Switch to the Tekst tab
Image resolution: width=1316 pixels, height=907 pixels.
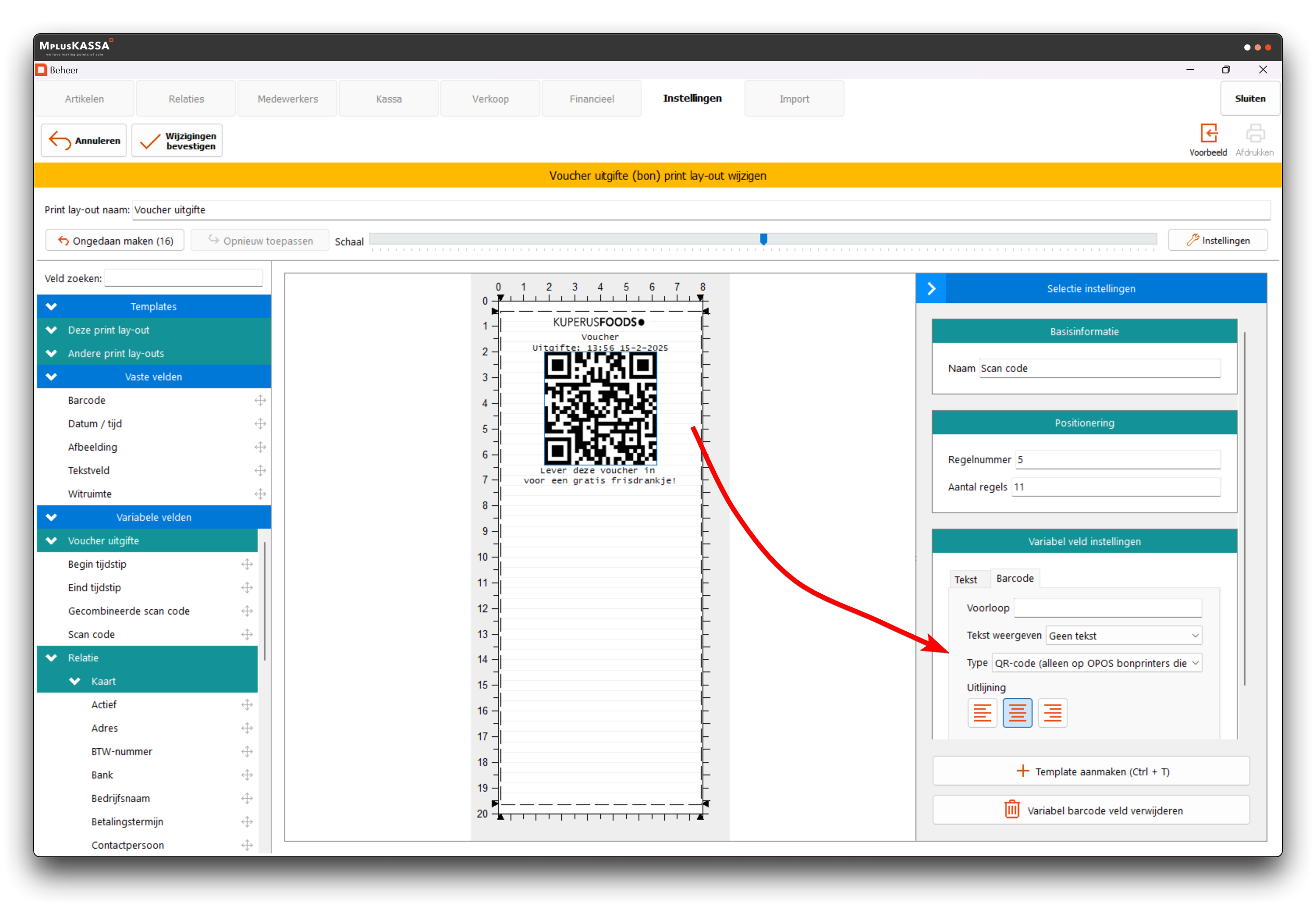(x=965, y=580)
